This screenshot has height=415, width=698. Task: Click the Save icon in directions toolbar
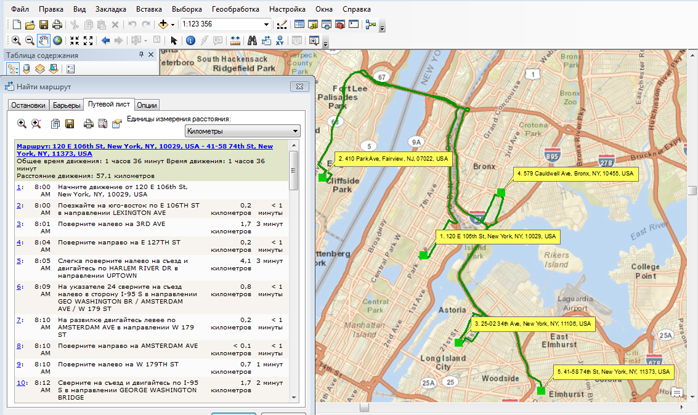[x=70, y=124]
